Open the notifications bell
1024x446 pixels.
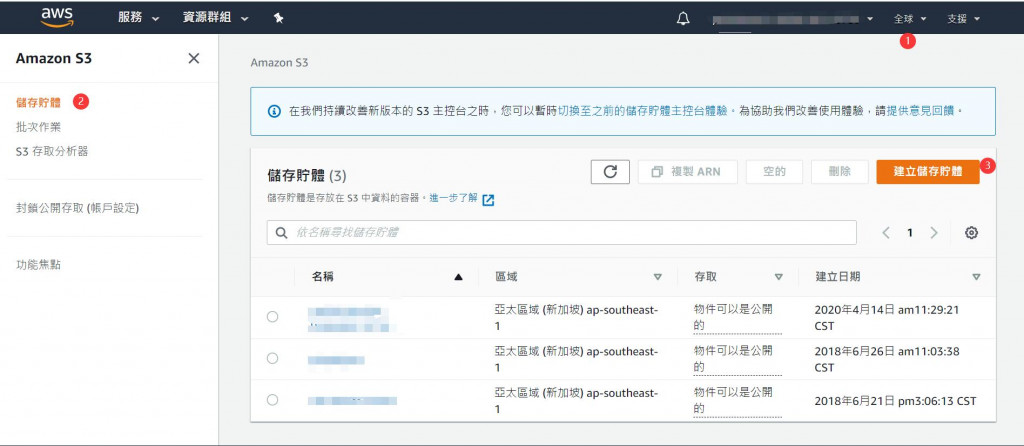(x=683, y=19)
